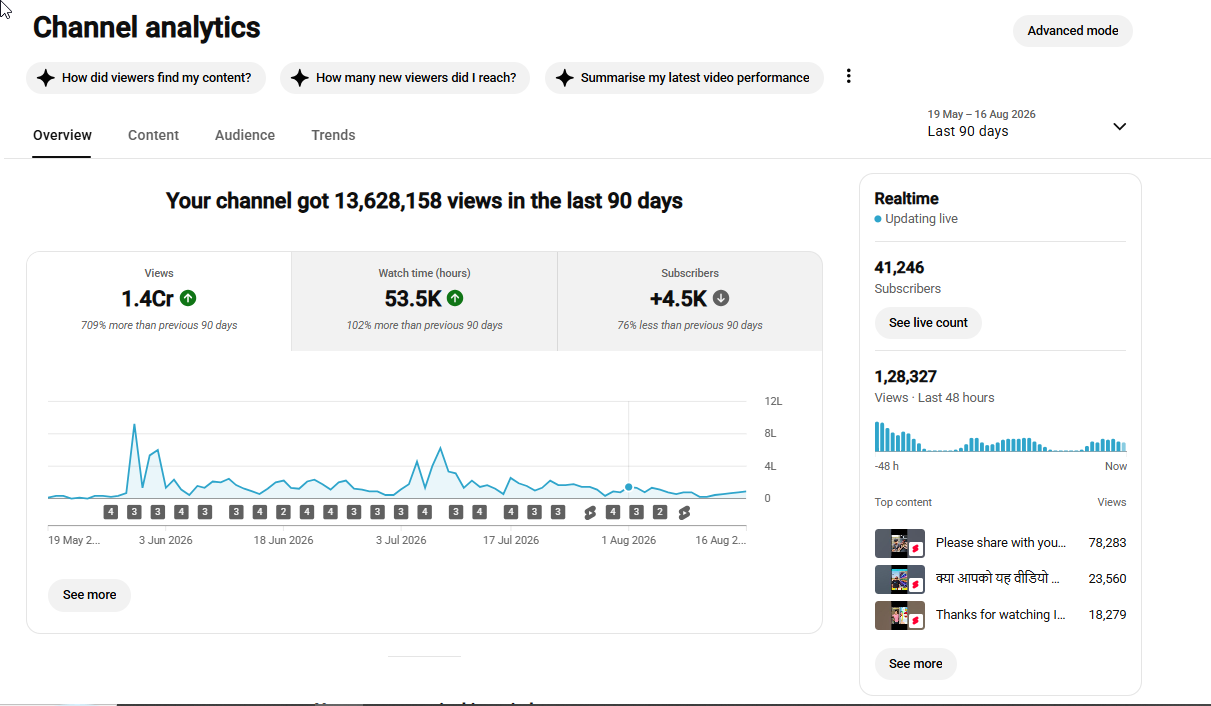Viewport: 1211px width, 706px height.
Task: Click sparkle icon on 'How did viewers find my content?'
Action: click(45, 77)
